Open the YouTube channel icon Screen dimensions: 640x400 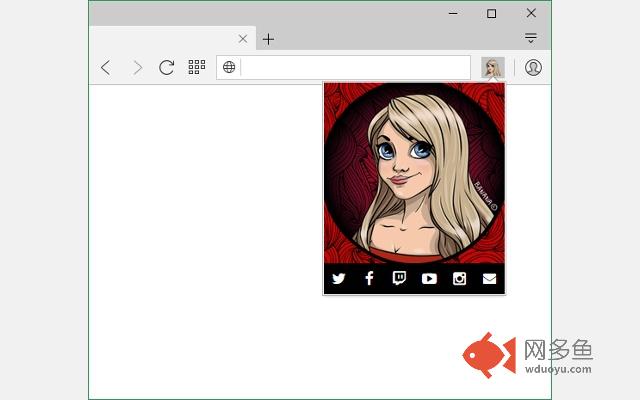click(x=429, y=279)
